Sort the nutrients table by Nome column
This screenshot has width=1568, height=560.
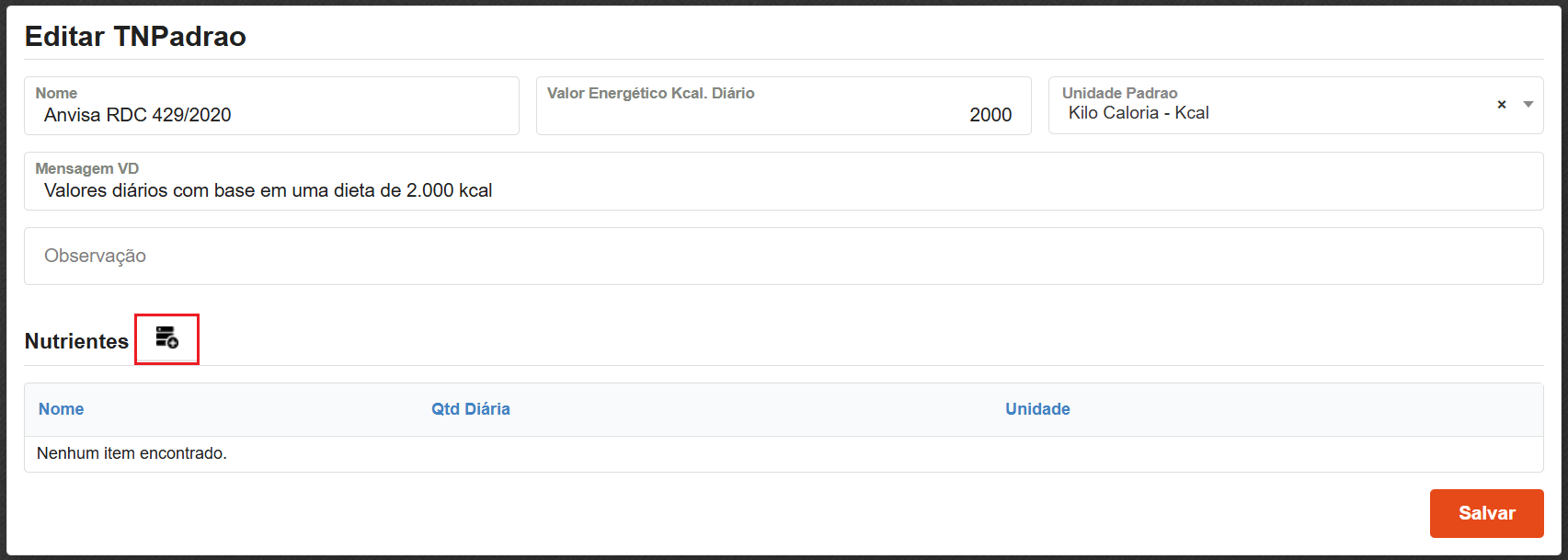(61, 409)
